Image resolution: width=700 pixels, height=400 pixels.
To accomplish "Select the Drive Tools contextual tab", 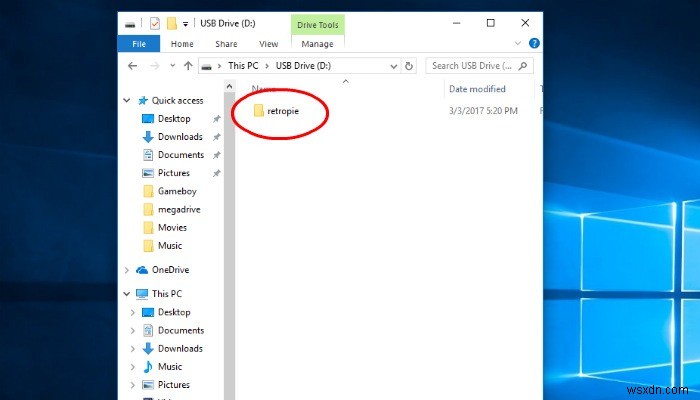I will [x=317, y=25].
